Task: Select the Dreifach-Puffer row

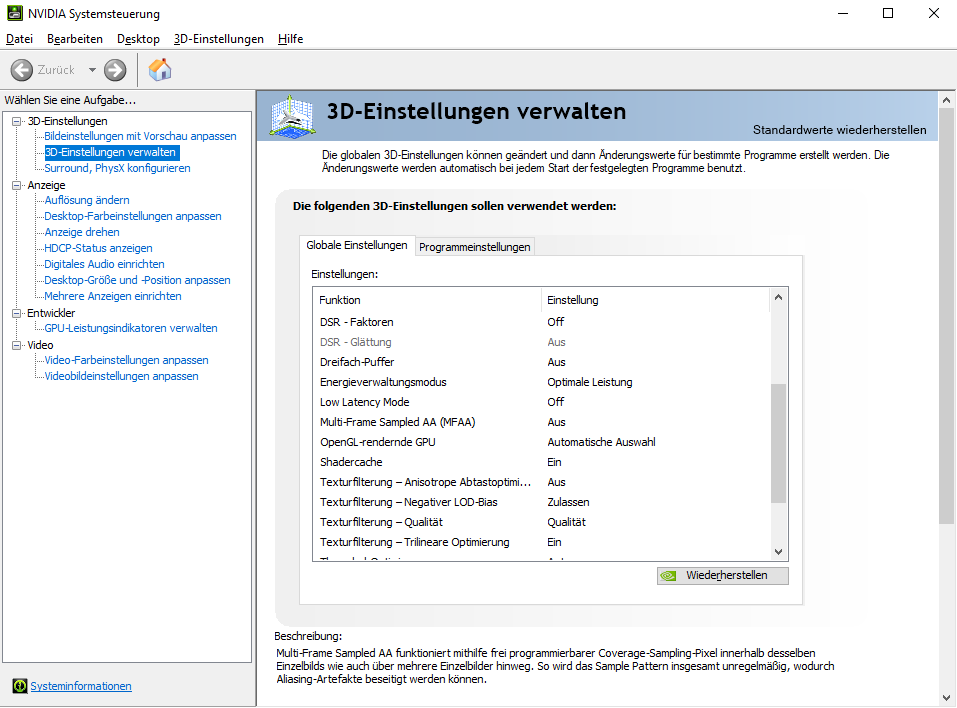Action: tap(541, 362)
